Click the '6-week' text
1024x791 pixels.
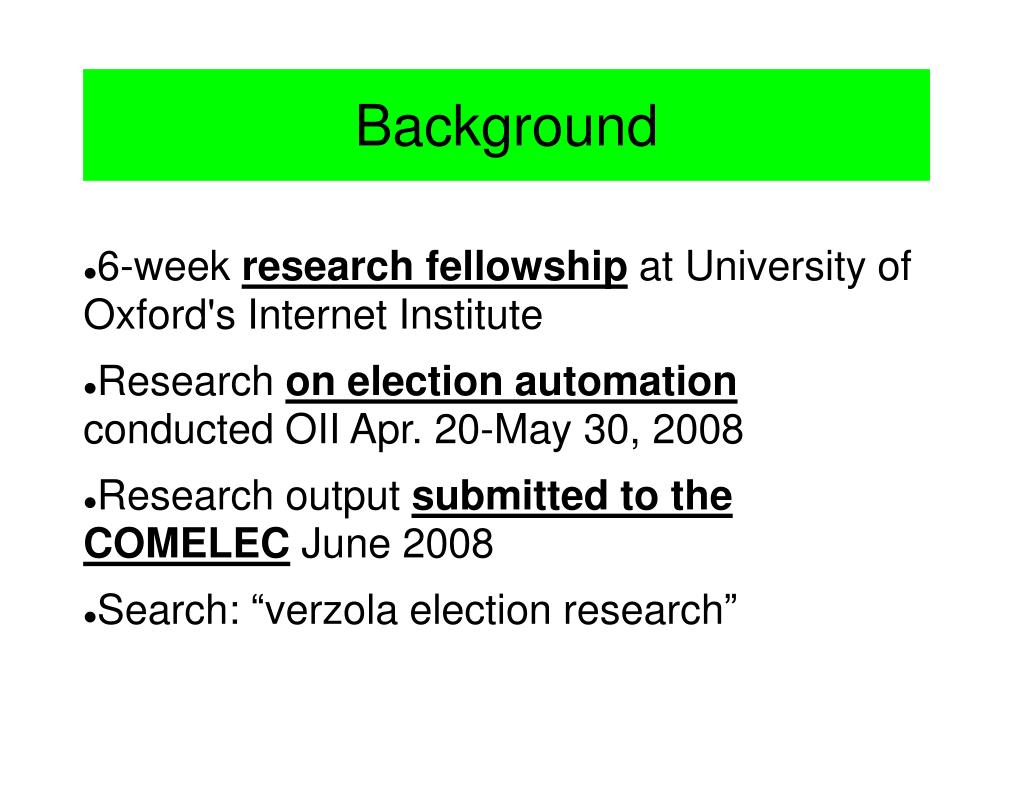(164, 266)
